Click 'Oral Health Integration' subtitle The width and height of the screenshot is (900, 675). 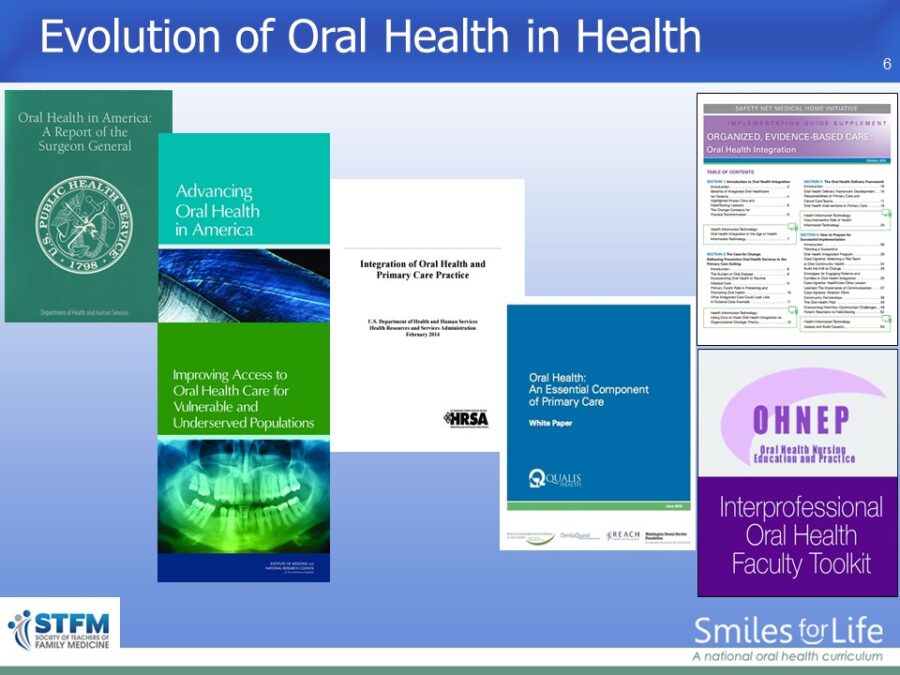[x=751, y=150]
